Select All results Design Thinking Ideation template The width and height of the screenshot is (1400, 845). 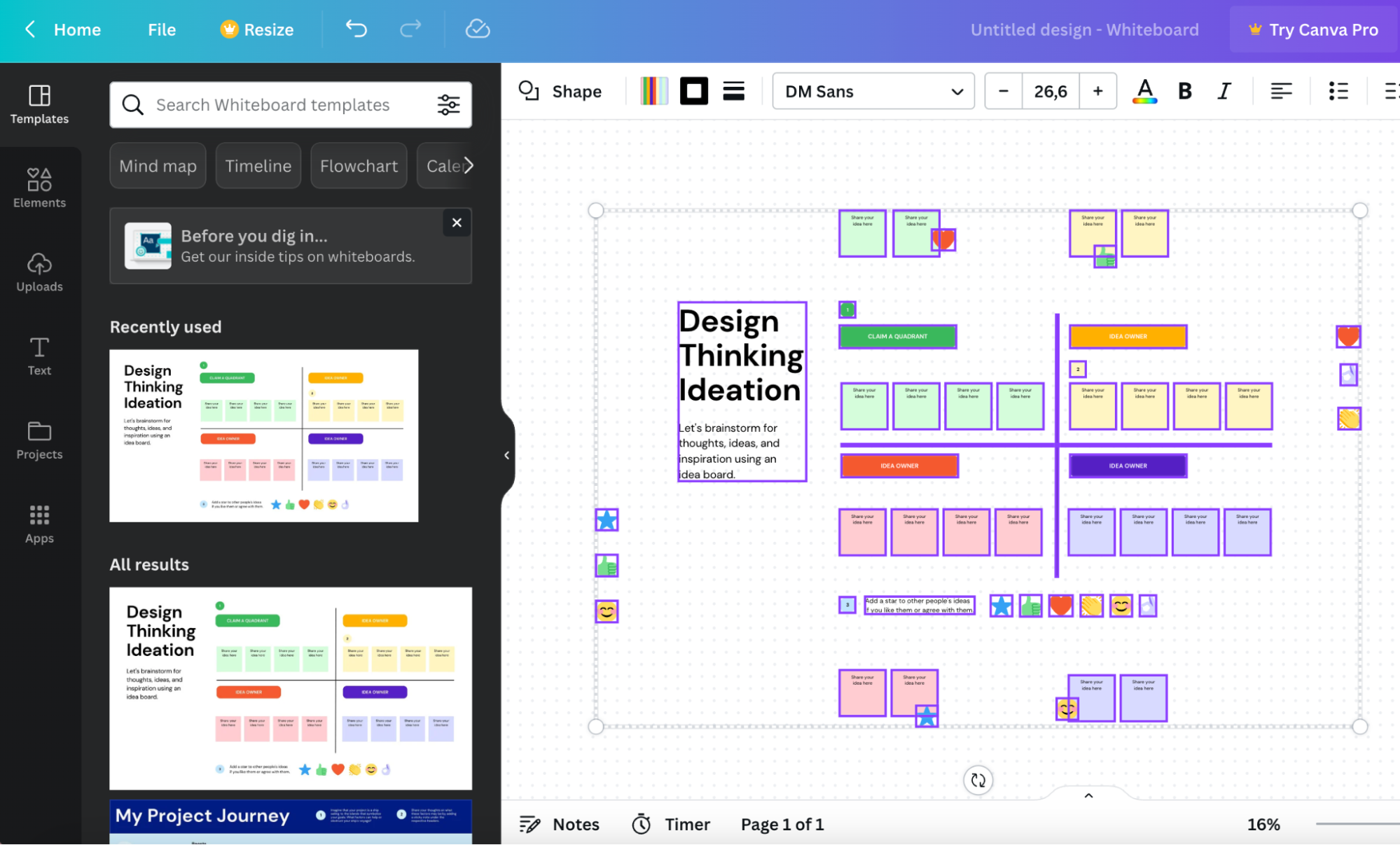[x=291, y=688]
